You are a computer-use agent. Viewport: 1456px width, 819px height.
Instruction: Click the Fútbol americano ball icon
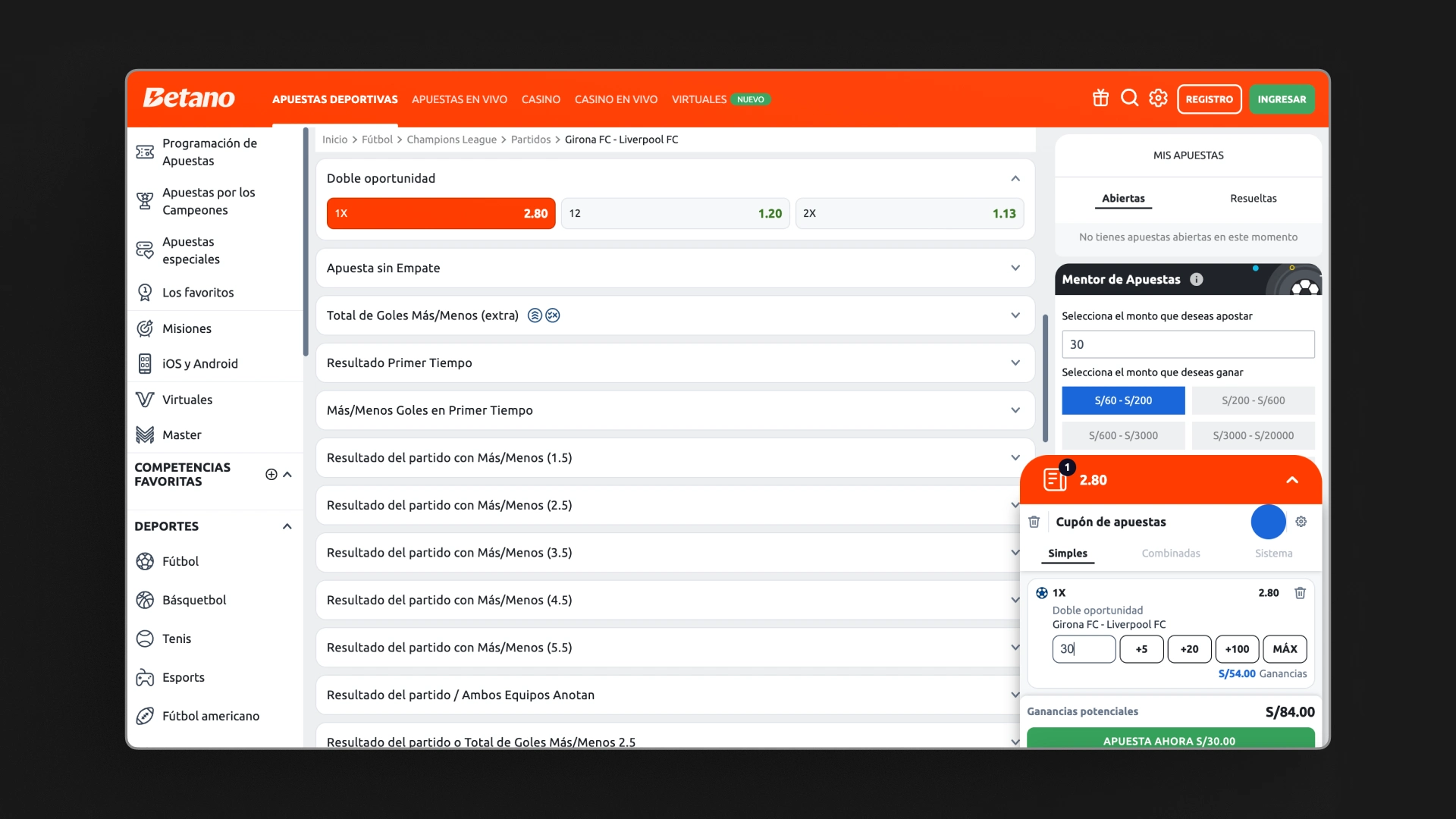(x=145, y=716)
